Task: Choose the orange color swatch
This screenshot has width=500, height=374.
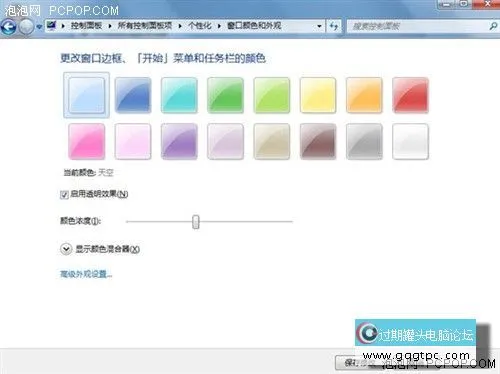Action: [x=364, y=95]
